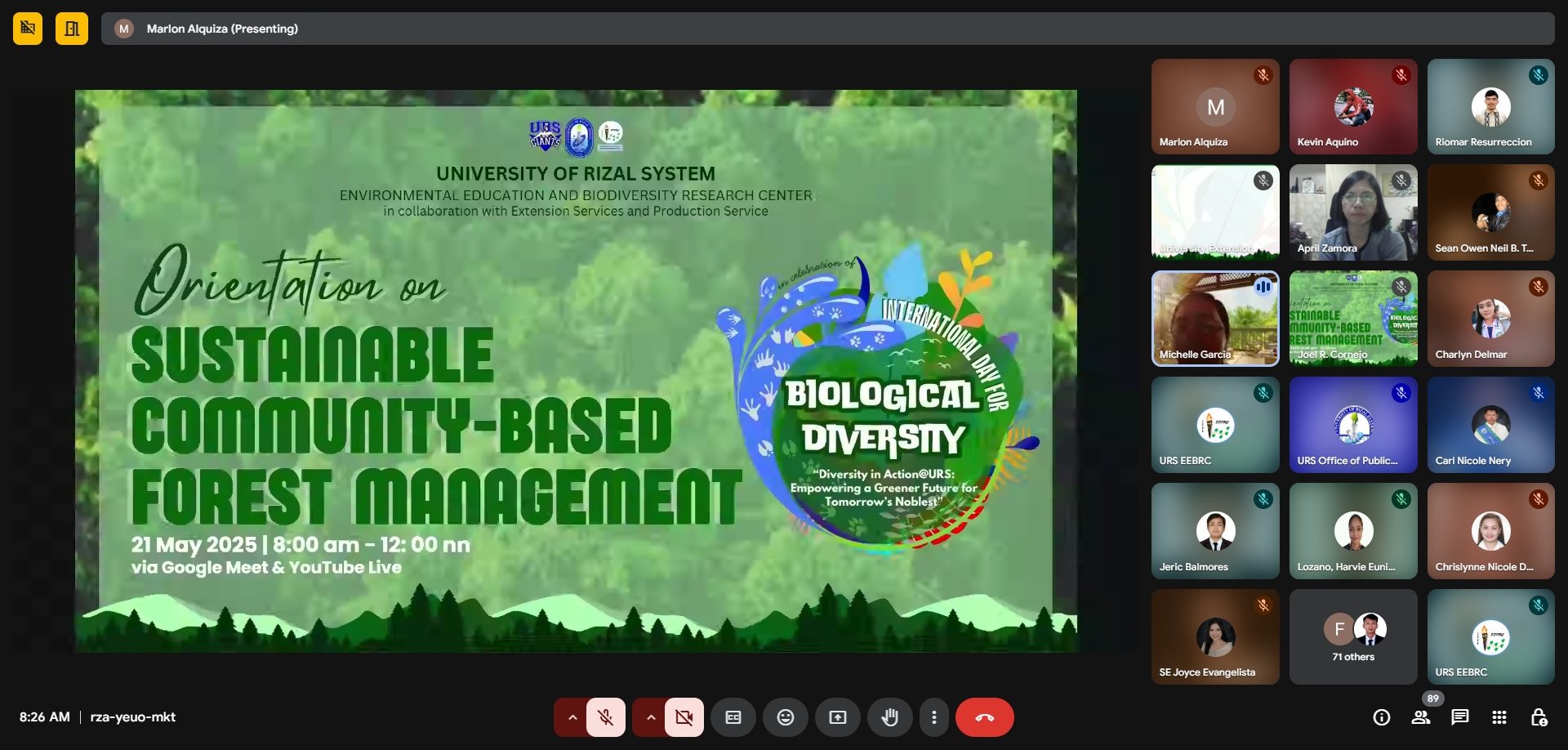This screenshot has width=1568, height=750.
Task: Leave call with red hang-up button
Action: pos(985,717)
